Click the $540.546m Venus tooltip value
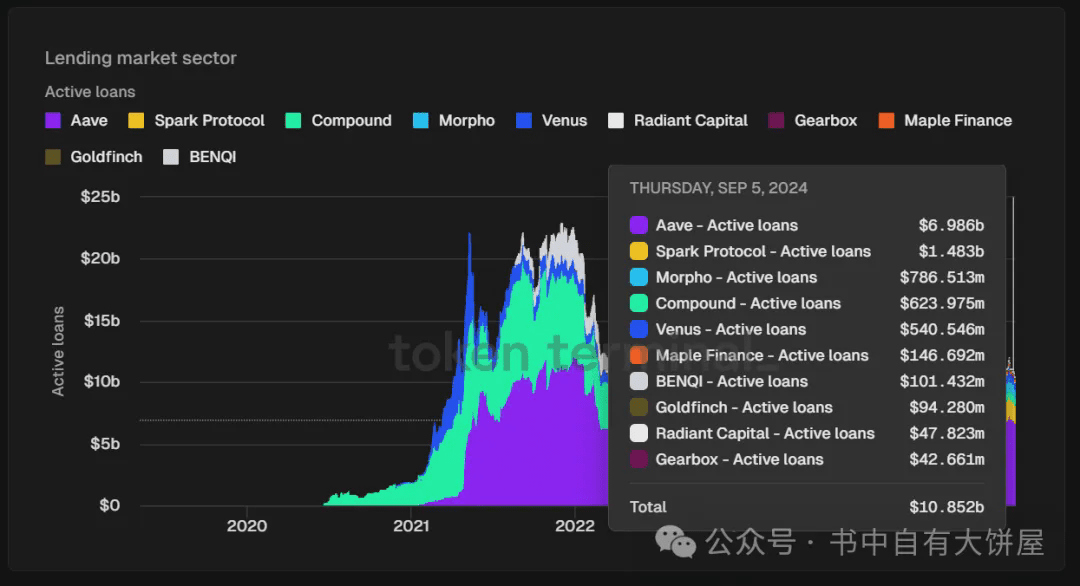 pos(942,330)
